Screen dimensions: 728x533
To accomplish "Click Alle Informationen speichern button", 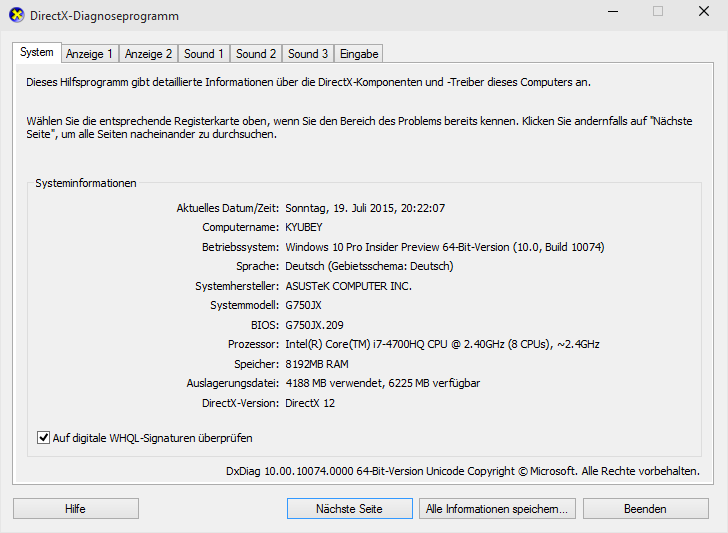I will pyautogui.click(x=497, y=509).
